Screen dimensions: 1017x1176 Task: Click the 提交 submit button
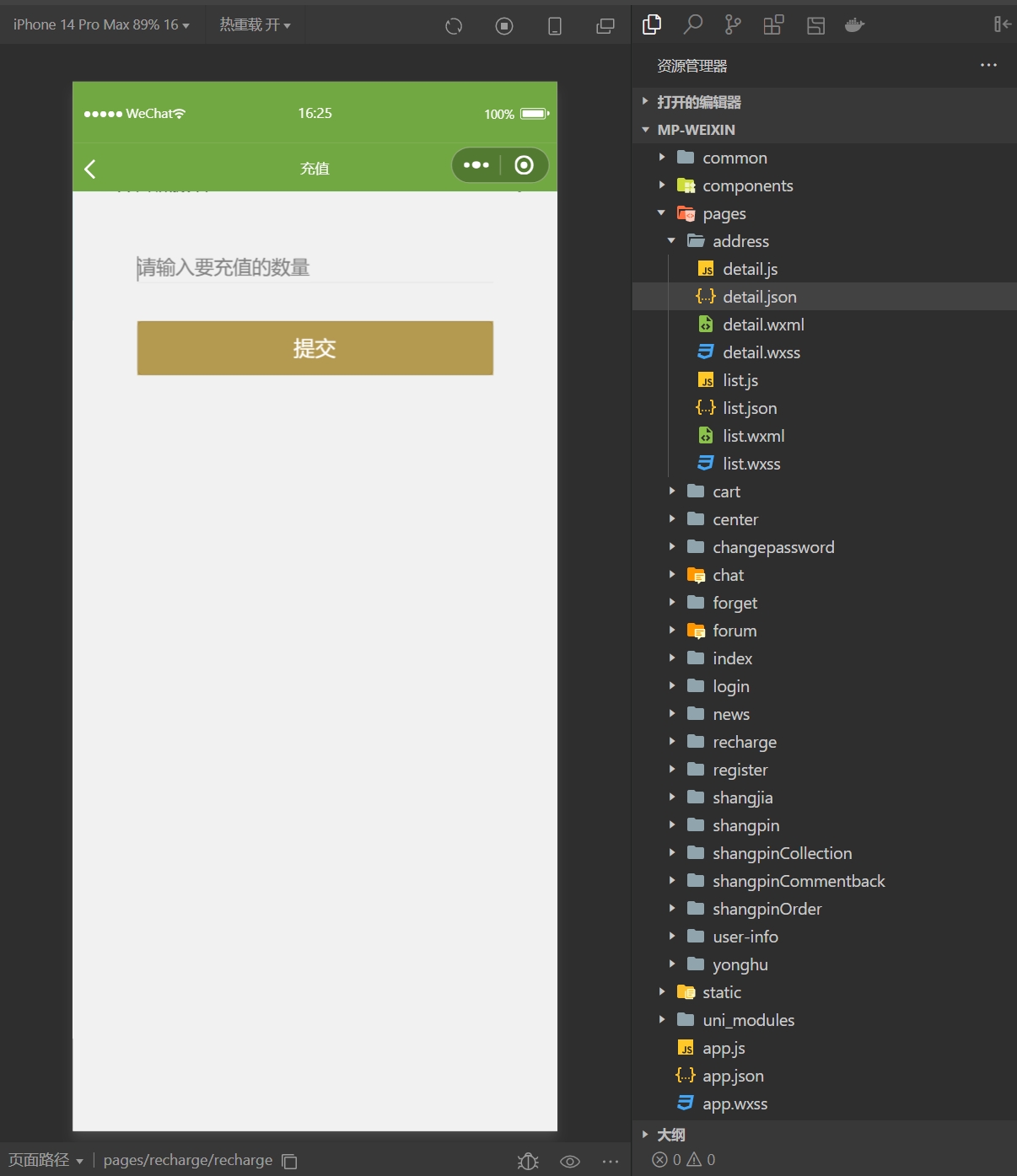coord(315,348)
